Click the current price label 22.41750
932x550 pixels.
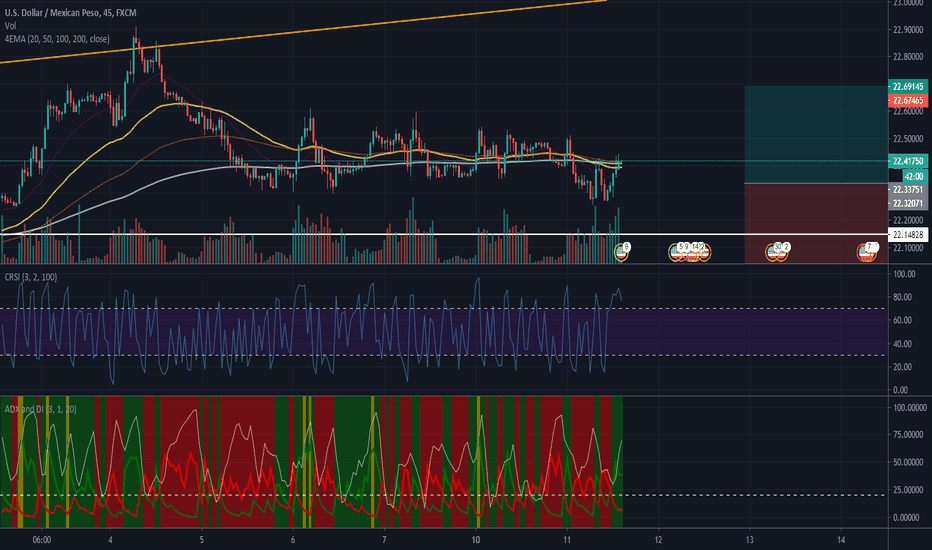click(908, 161)
